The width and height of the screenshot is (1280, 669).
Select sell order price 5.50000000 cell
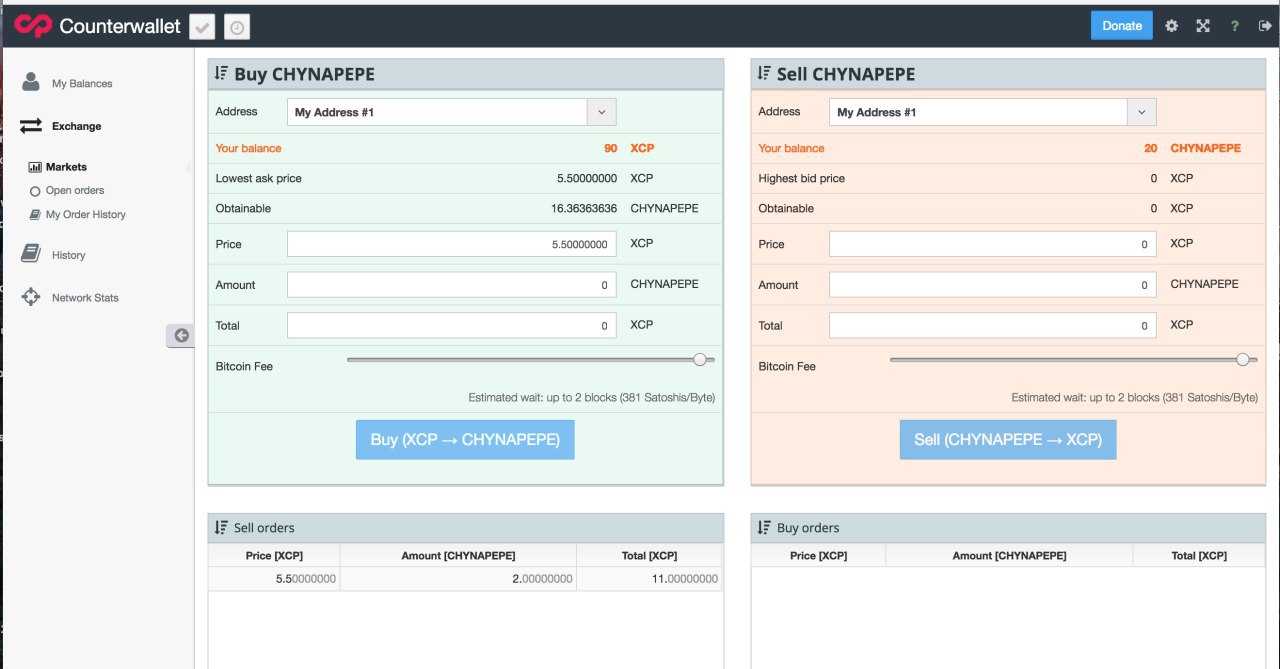pos(274,579)
